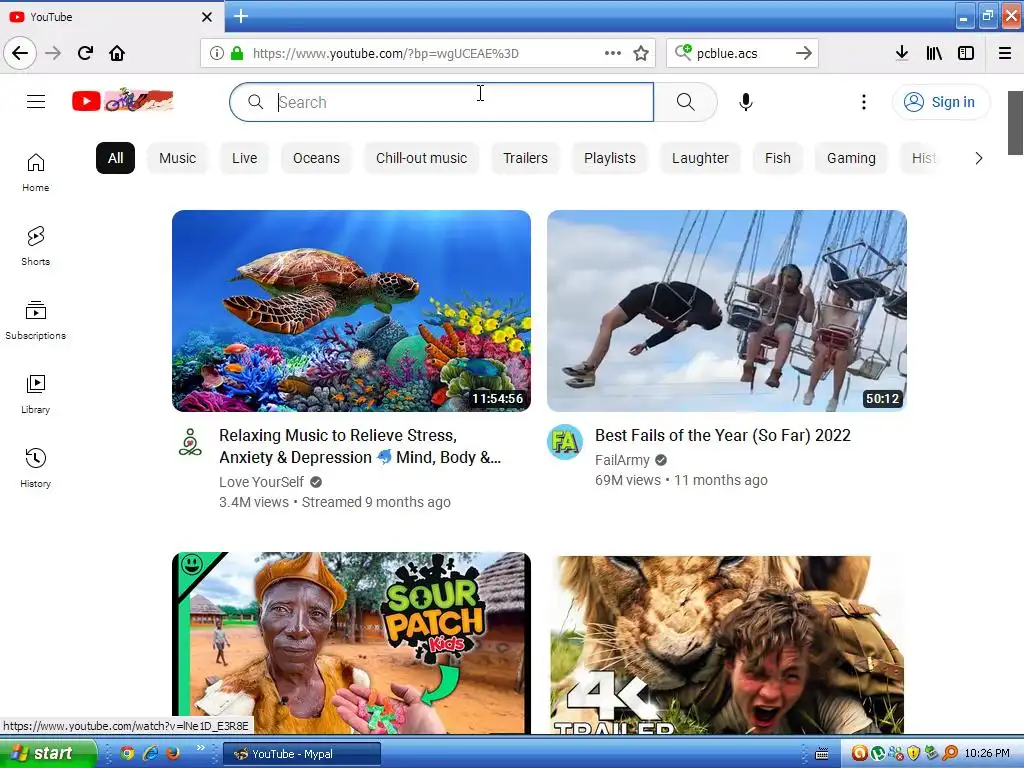Select the Playlists filter chip
The width and height of the screenshot is (1024, 768).
[x=610, y=158]
